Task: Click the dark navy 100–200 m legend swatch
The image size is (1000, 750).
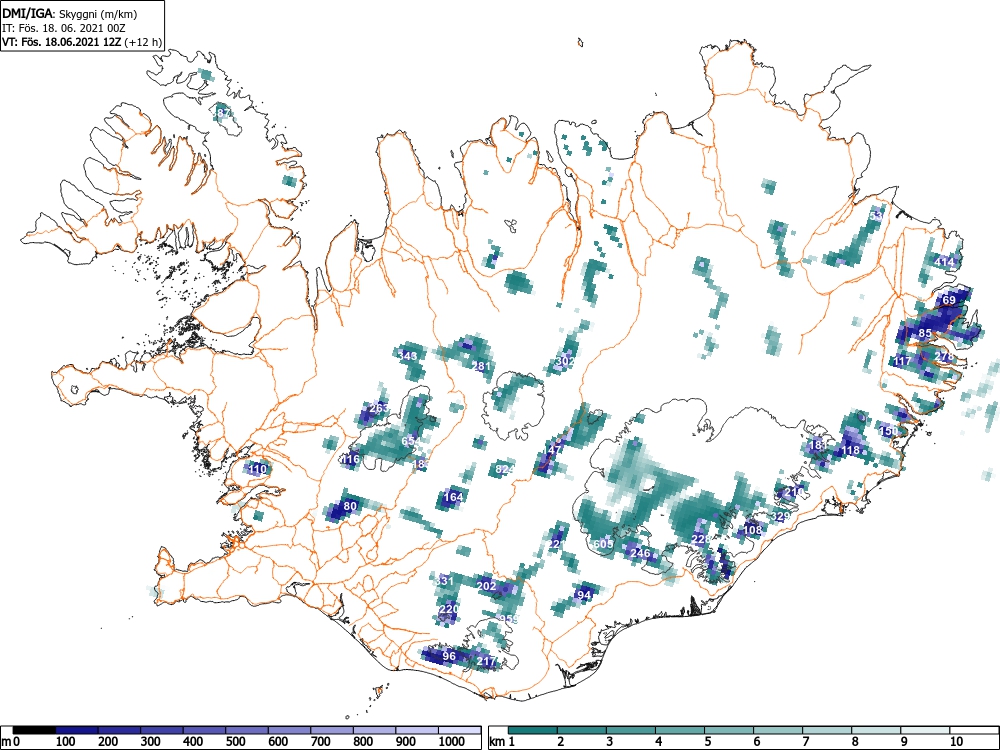Action: (77, 730)
